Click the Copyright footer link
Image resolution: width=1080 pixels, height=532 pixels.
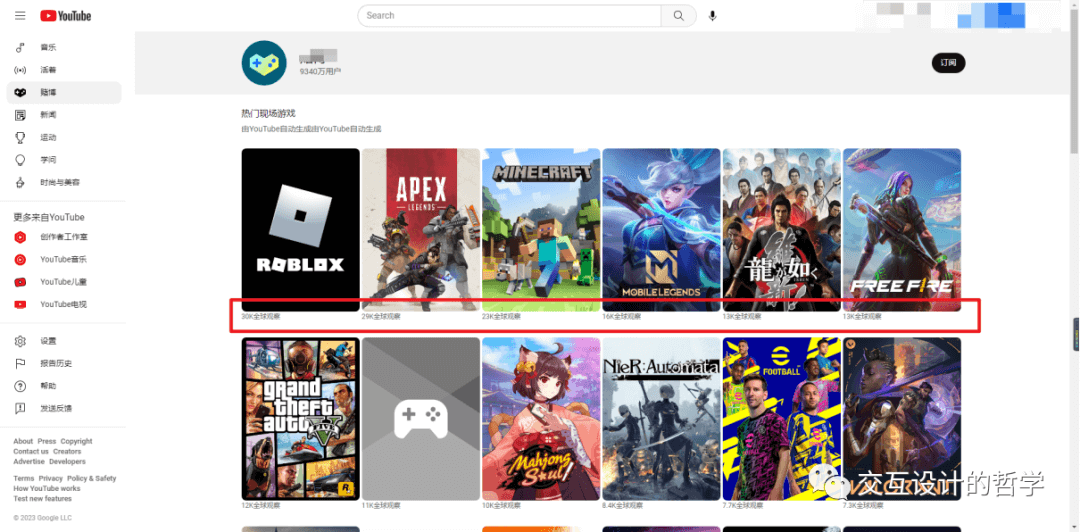click(x=76, y=441)
